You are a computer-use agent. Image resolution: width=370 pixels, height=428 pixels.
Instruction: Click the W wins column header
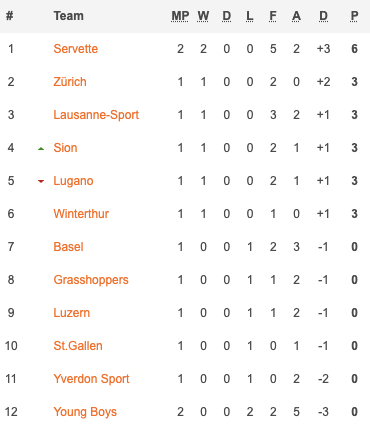(203, 16)
